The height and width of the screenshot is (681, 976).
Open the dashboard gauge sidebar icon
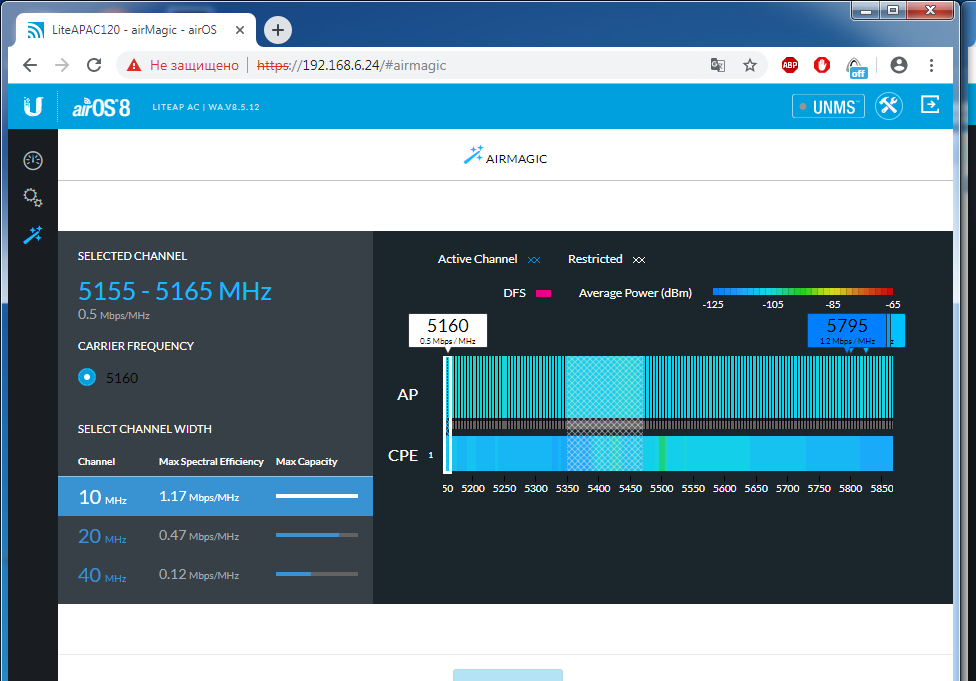33,161
